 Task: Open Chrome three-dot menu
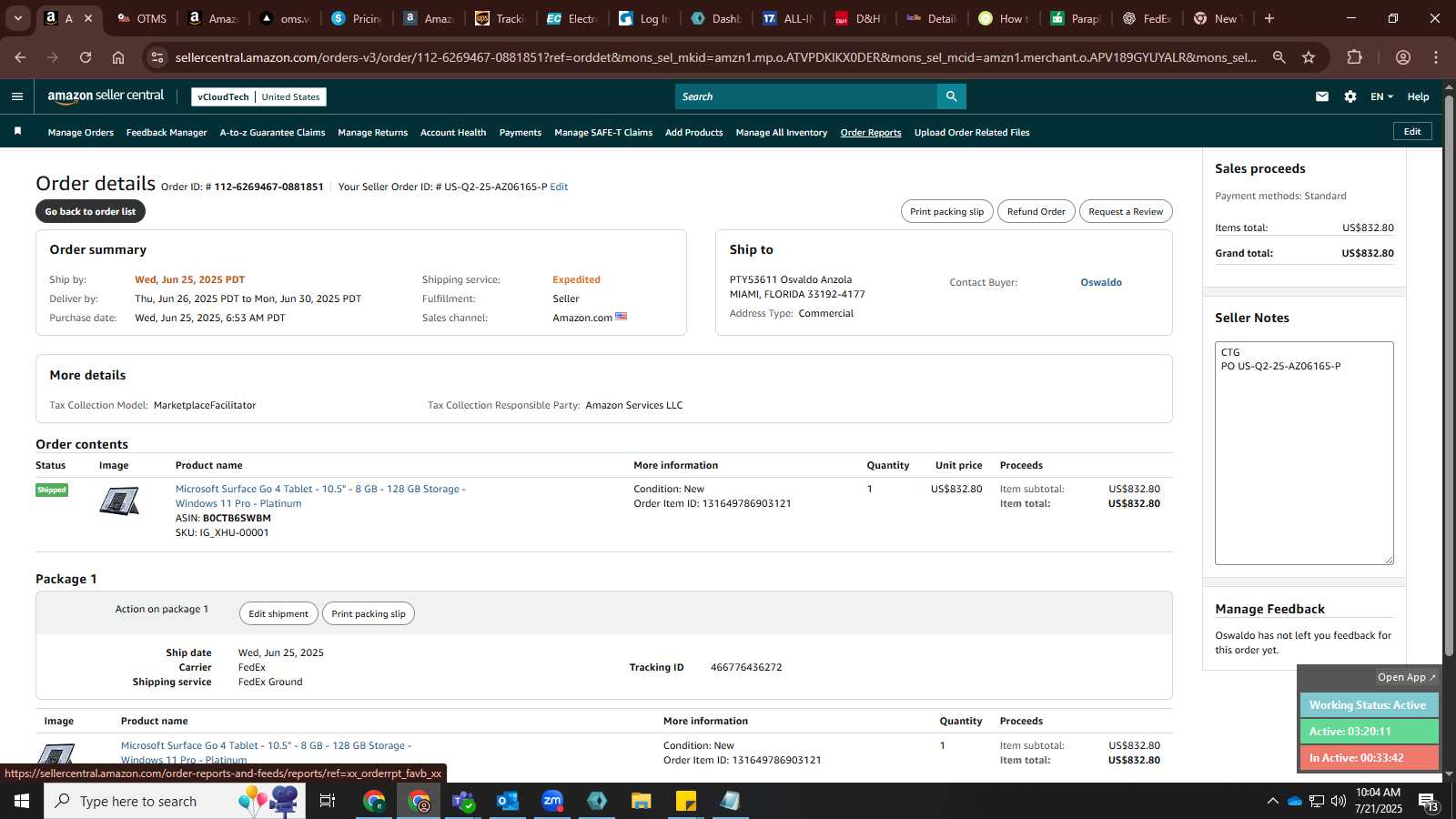(1436, 57)
